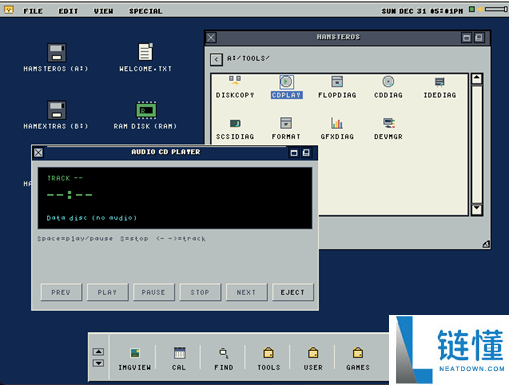Close the HamsterOS file window
This screenshot has width=509, height=385.
point(211,37)
